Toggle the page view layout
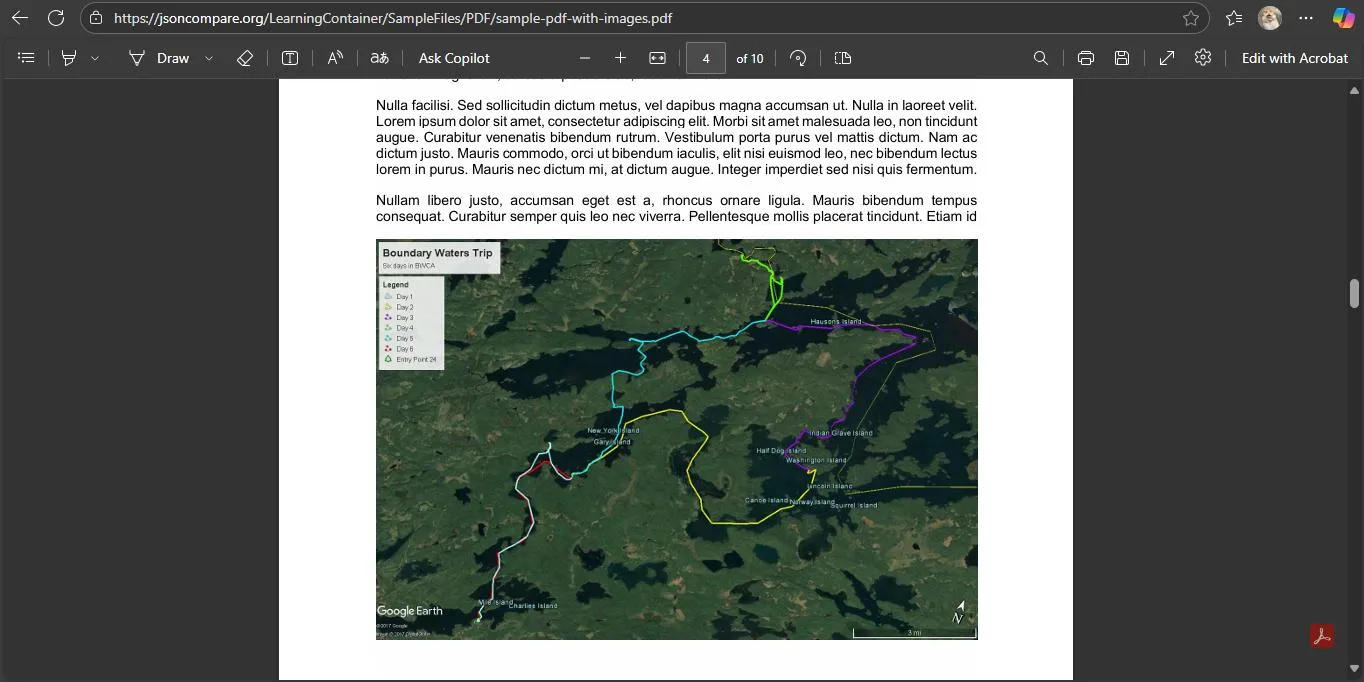Image resolution: width=1364 pixels, height=682 pixels. pyautogui.click(x=843, y=58)
